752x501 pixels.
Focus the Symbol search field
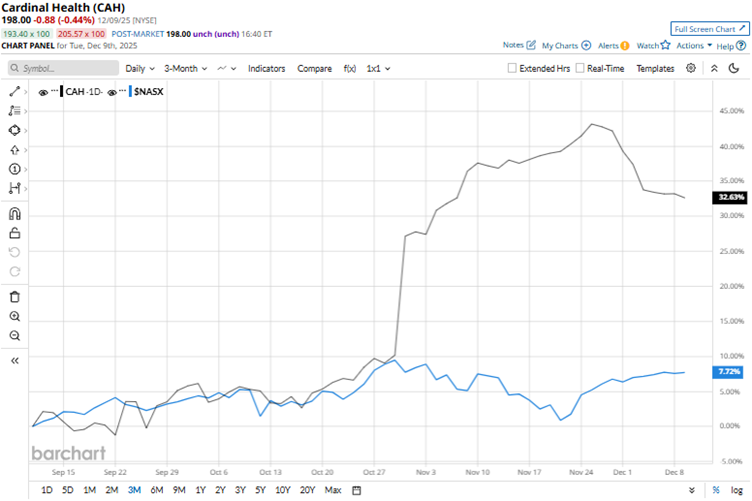(x=63, y=68)
